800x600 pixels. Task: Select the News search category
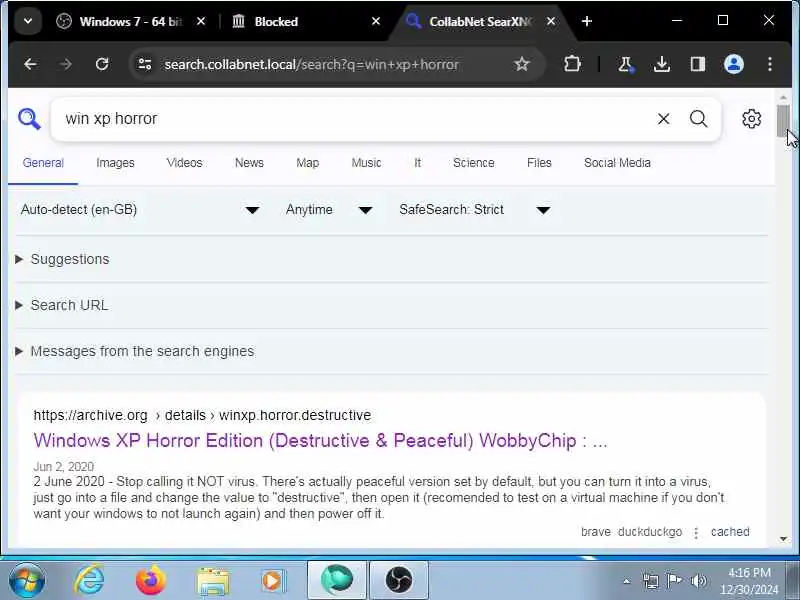(x=249, y=163)
